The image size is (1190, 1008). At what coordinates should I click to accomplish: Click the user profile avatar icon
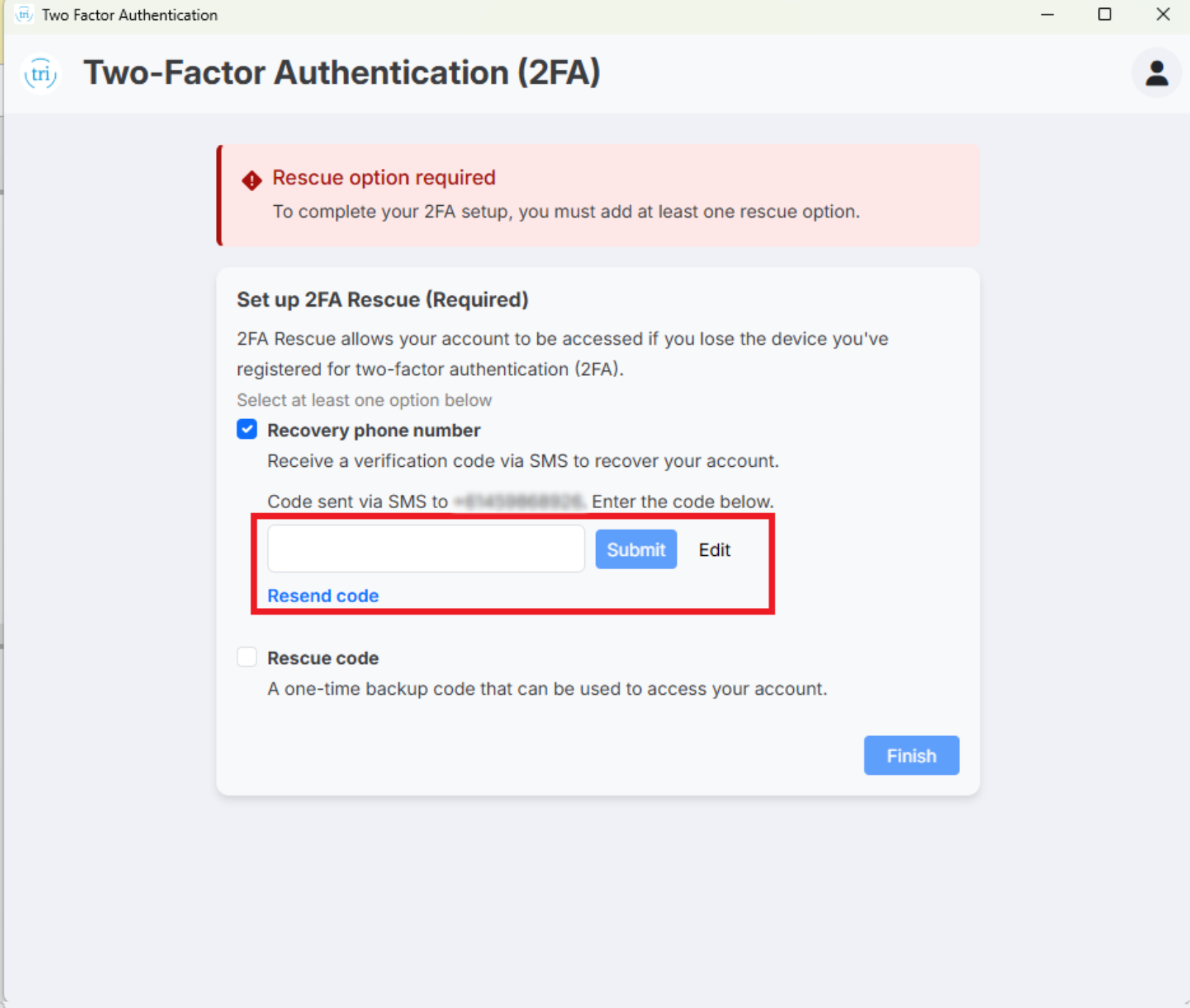point(1156,73)
